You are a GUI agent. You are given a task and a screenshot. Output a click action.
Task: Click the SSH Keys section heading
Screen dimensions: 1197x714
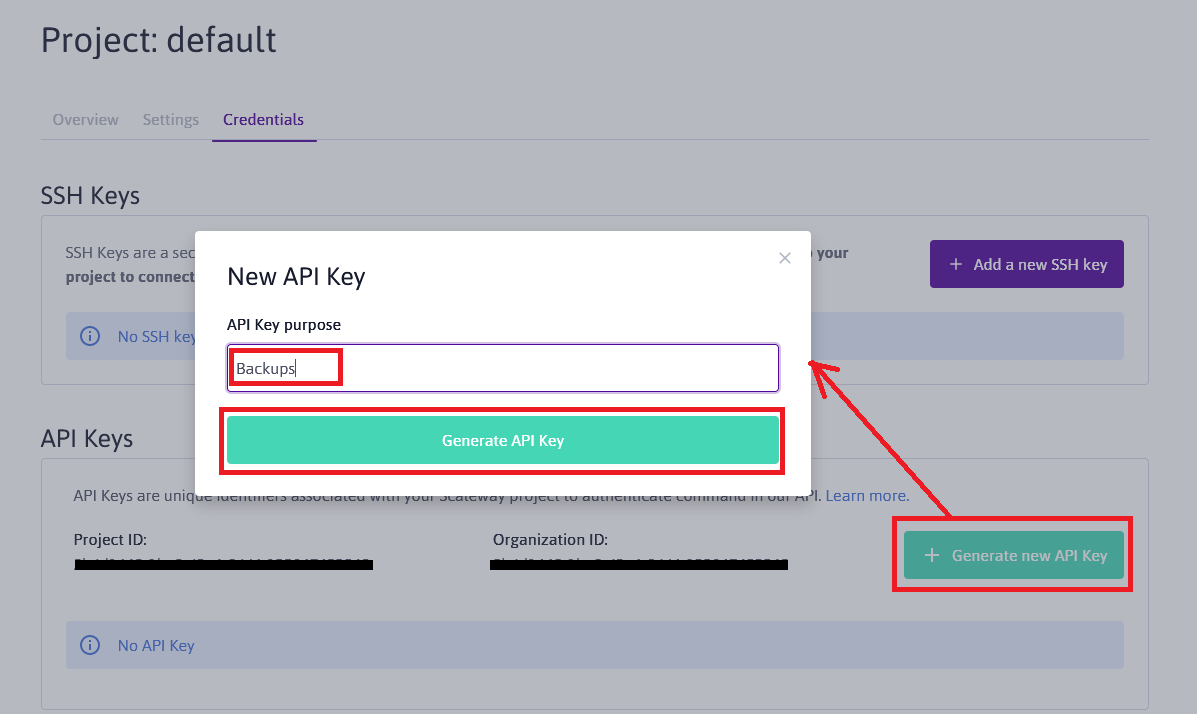(90, 195)
